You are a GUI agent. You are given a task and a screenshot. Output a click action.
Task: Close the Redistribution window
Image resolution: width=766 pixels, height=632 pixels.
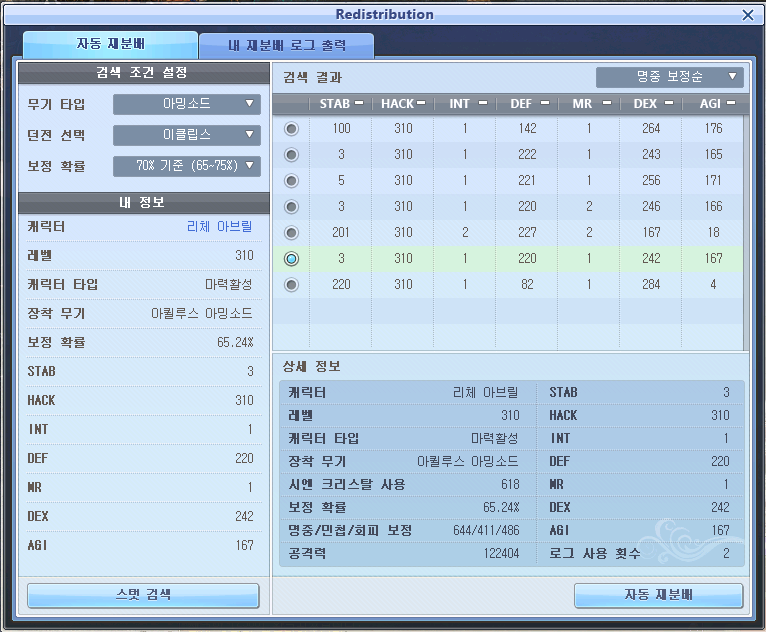pos(747,15)
